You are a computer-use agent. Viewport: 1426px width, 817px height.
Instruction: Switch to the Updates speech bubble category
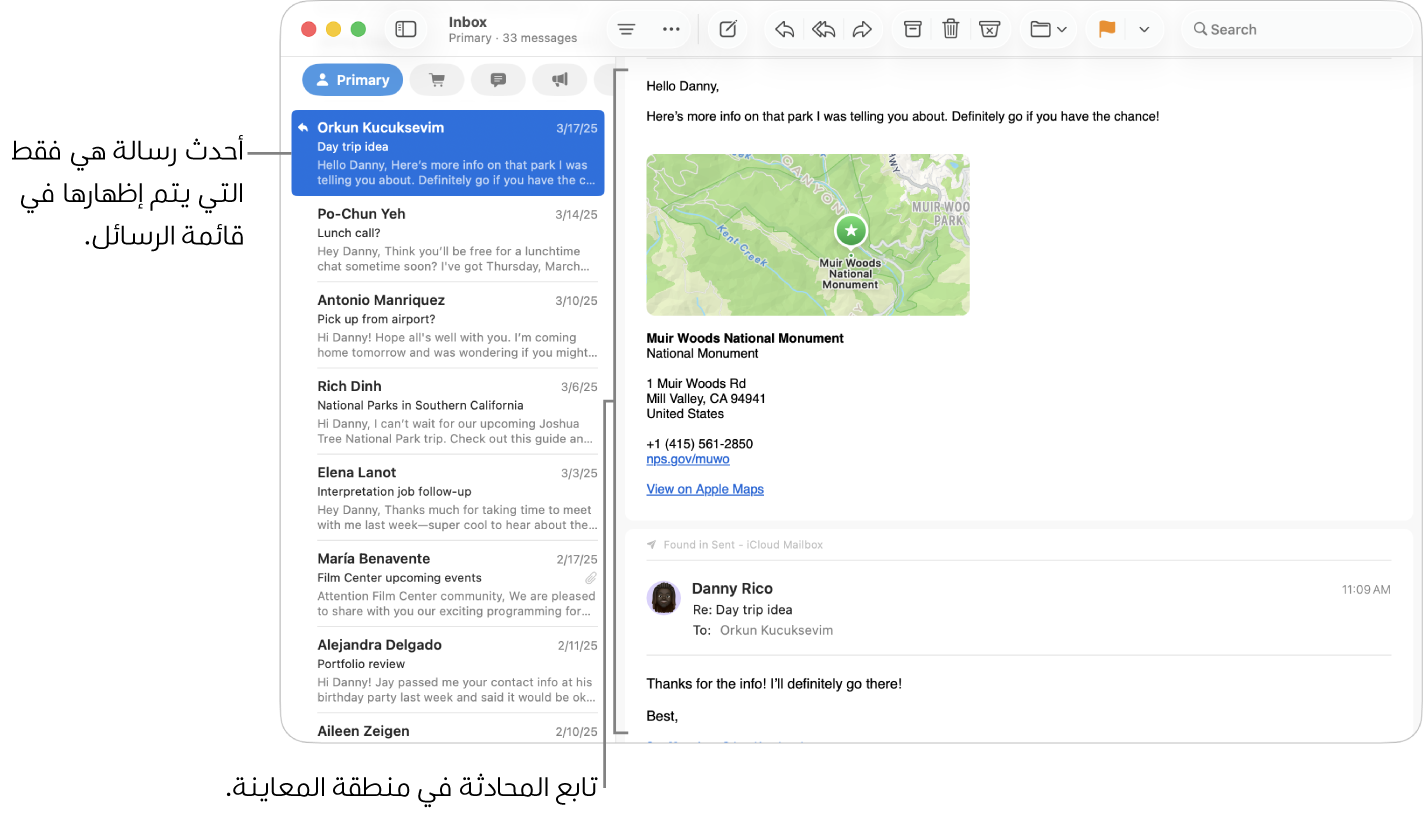498,80
